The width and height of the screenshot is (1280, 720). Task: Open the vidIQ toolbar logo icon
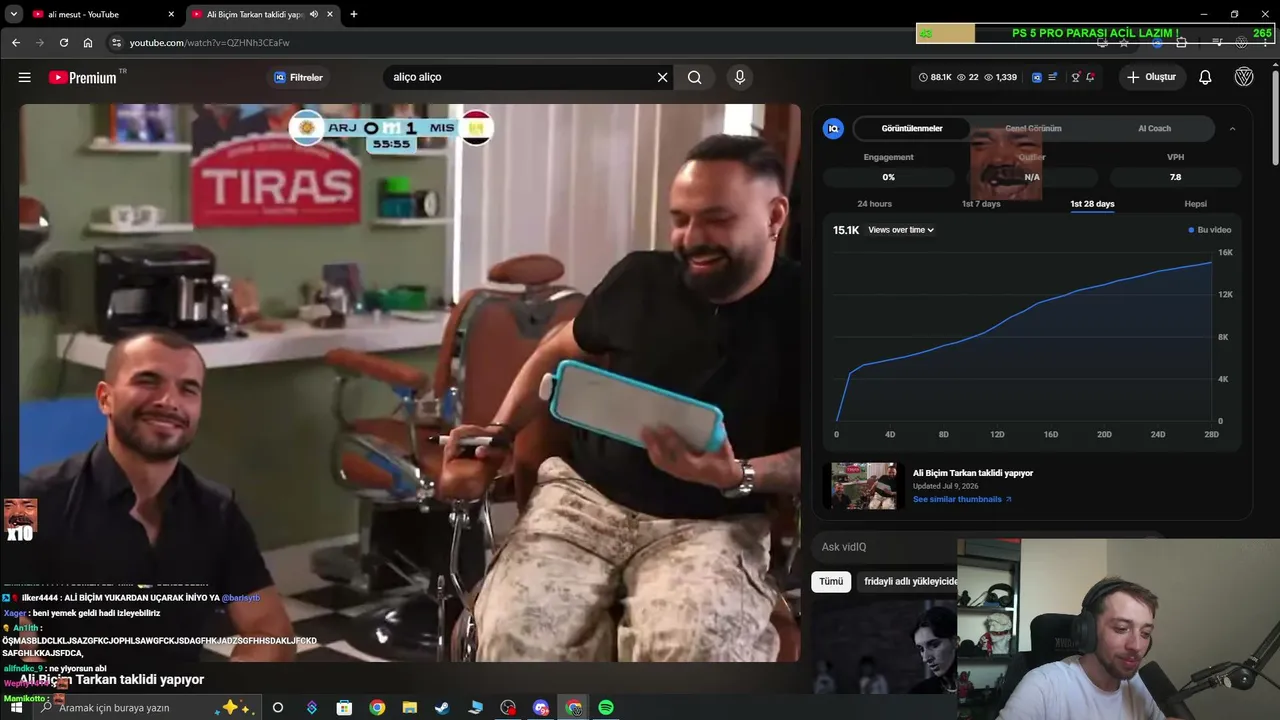[1037, 77]
